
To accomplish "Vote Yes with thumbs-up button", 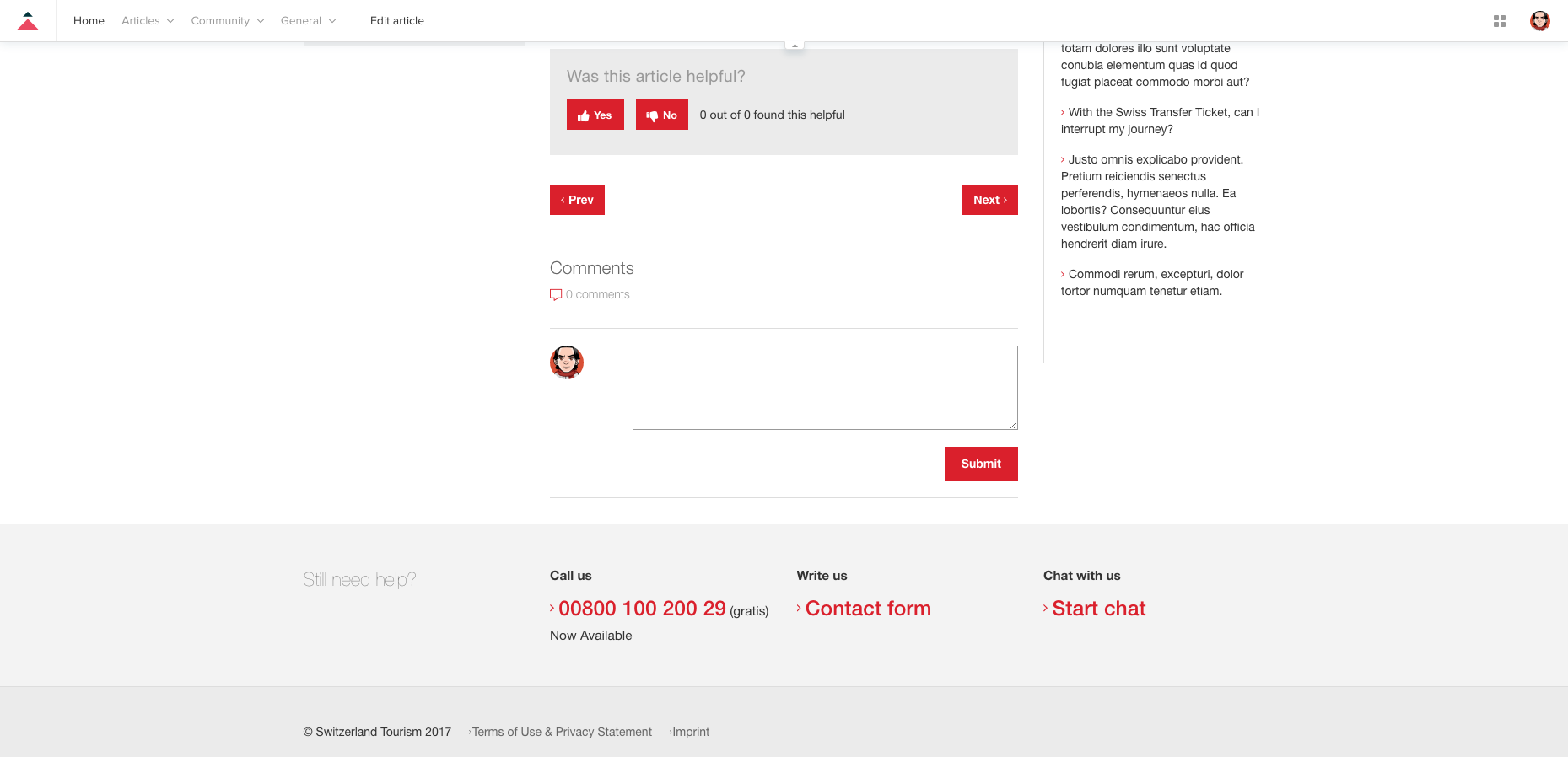I will point(595,115).
